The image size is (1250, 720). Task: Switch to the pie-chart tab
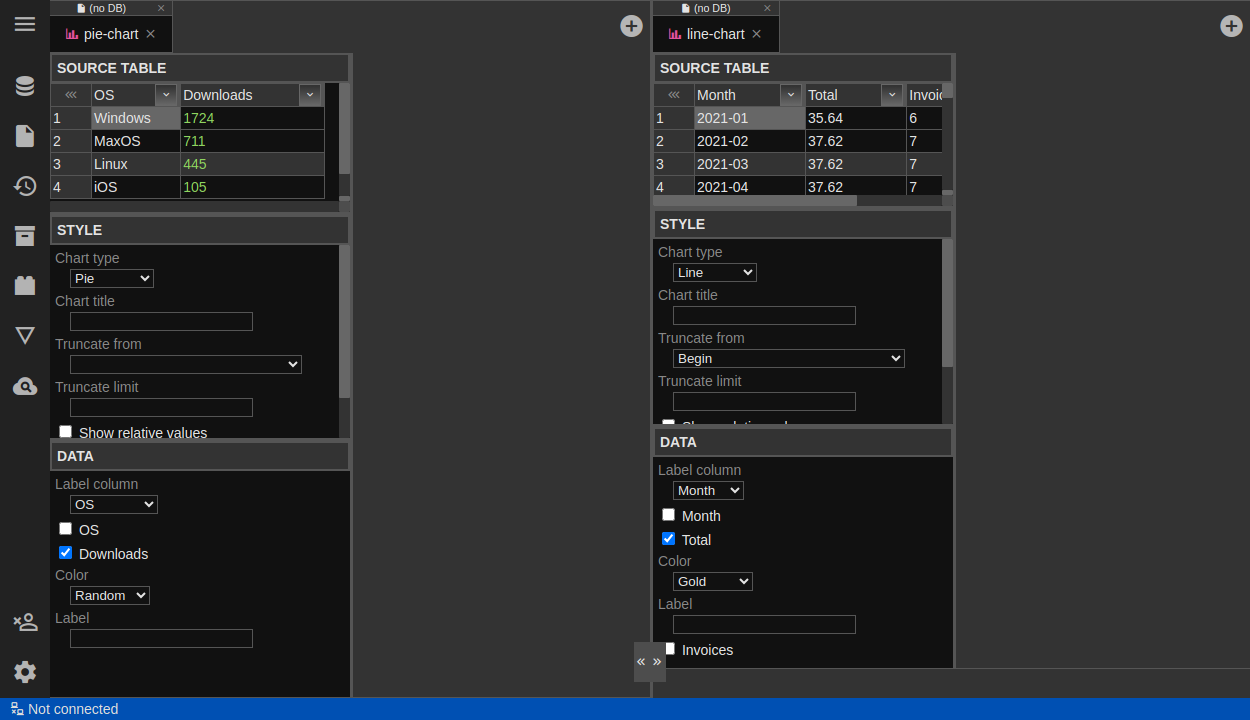pyautogui.click(x=110, y=34)
